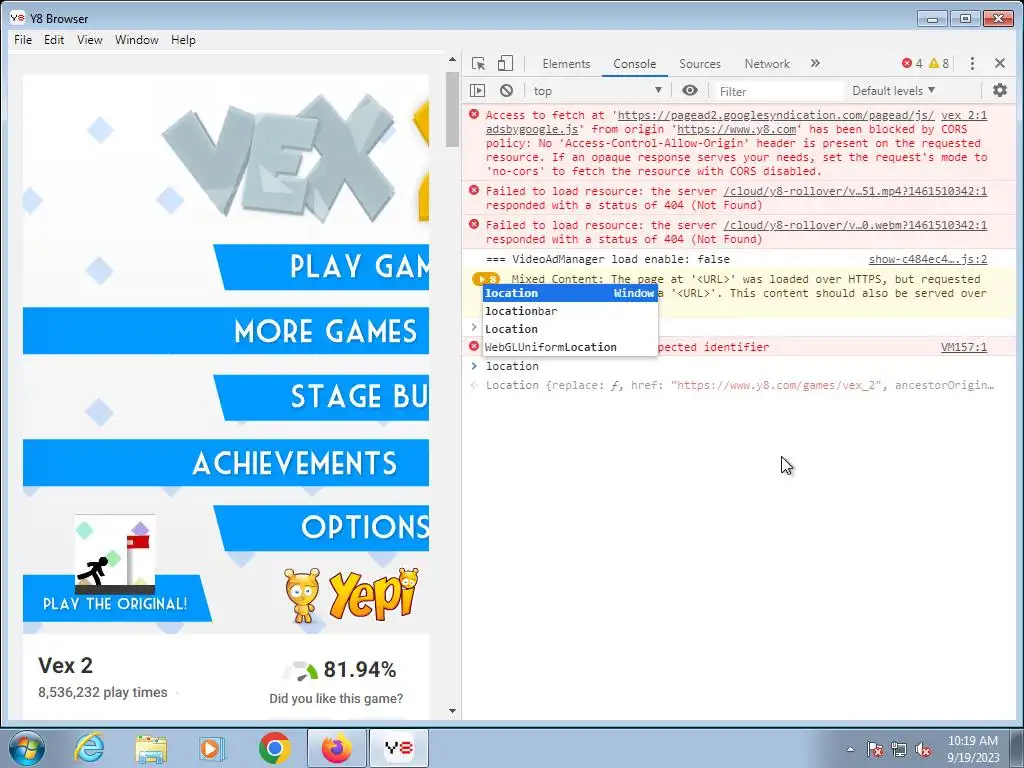
Task: Activate the inspect element picker icon
Action: [479, 63]
